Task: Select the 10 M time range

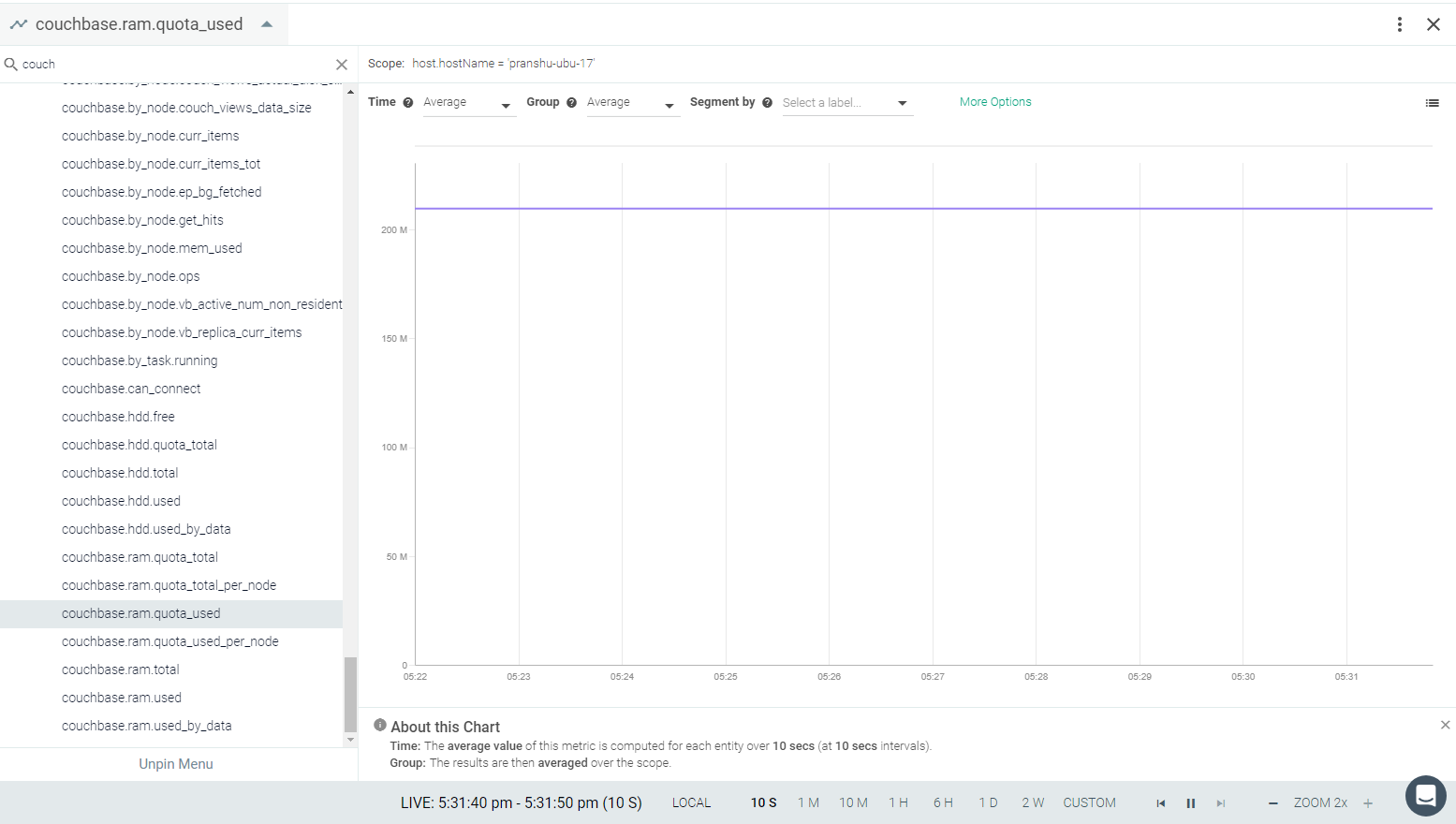Action: (x=854, y=803)
